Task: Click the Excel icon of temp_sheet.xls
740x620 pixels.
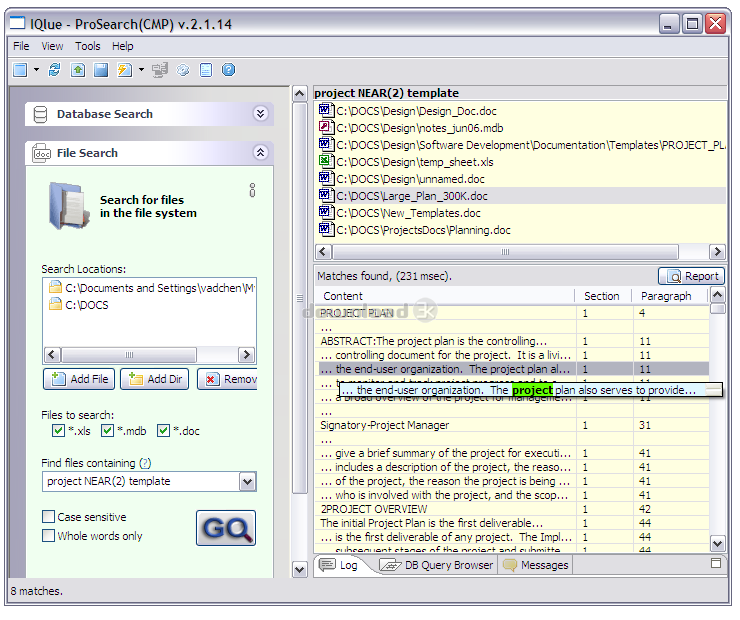Action: tap(325, 161)
